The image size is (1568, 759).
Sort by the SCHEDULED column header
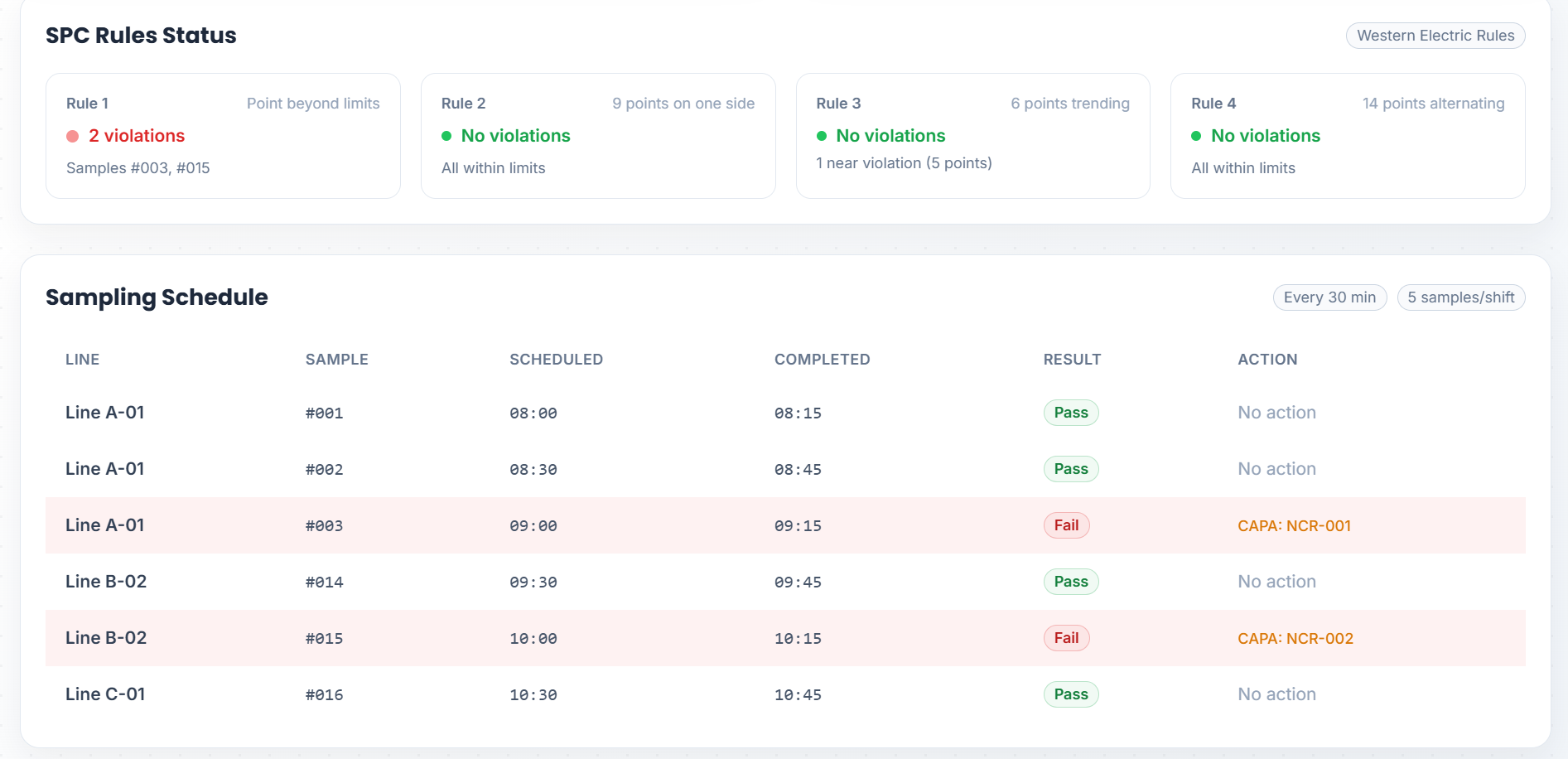[x=556, y=360]
